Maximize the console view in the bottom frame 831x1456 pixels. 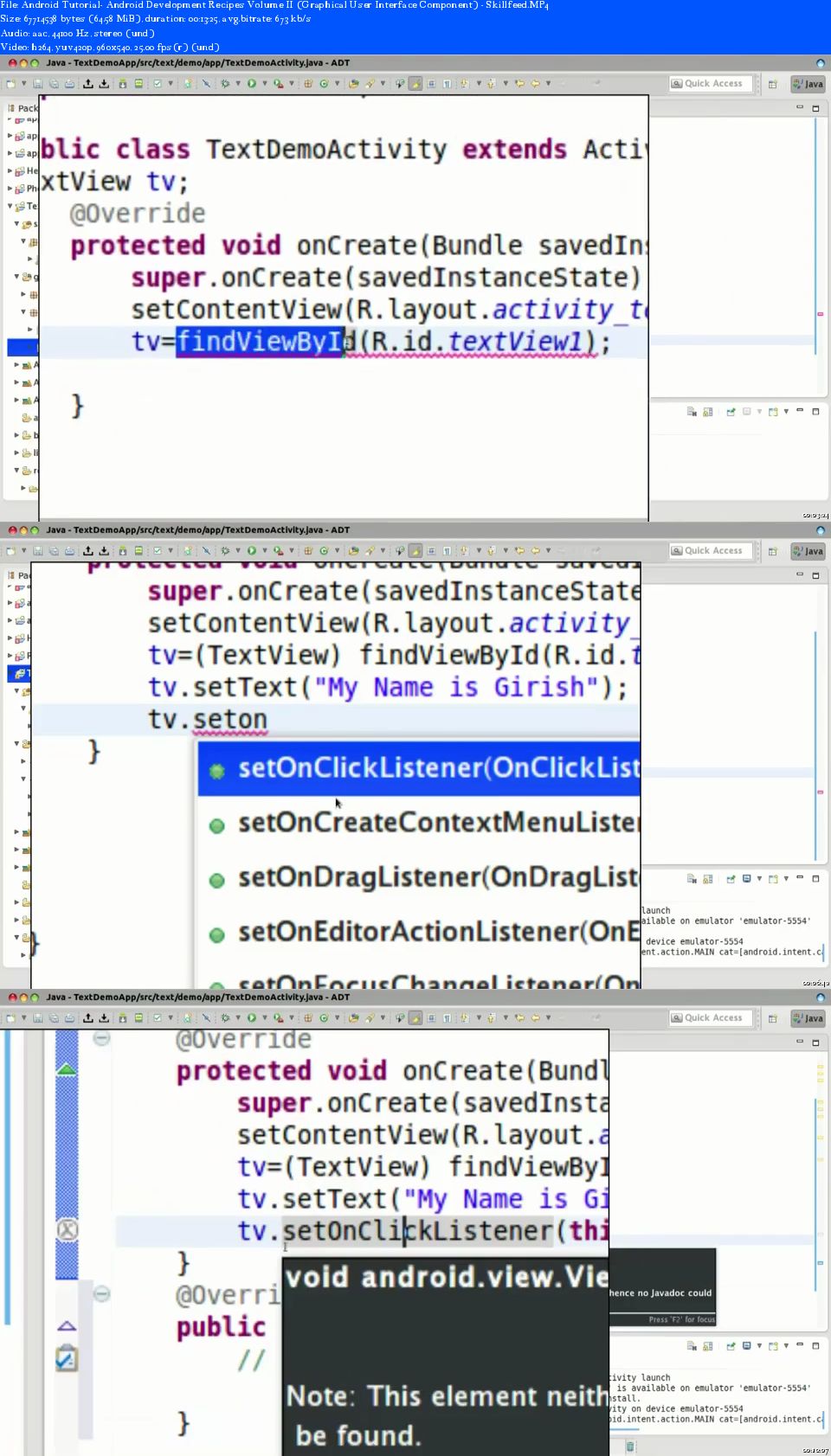click(x=815, y=1345)
